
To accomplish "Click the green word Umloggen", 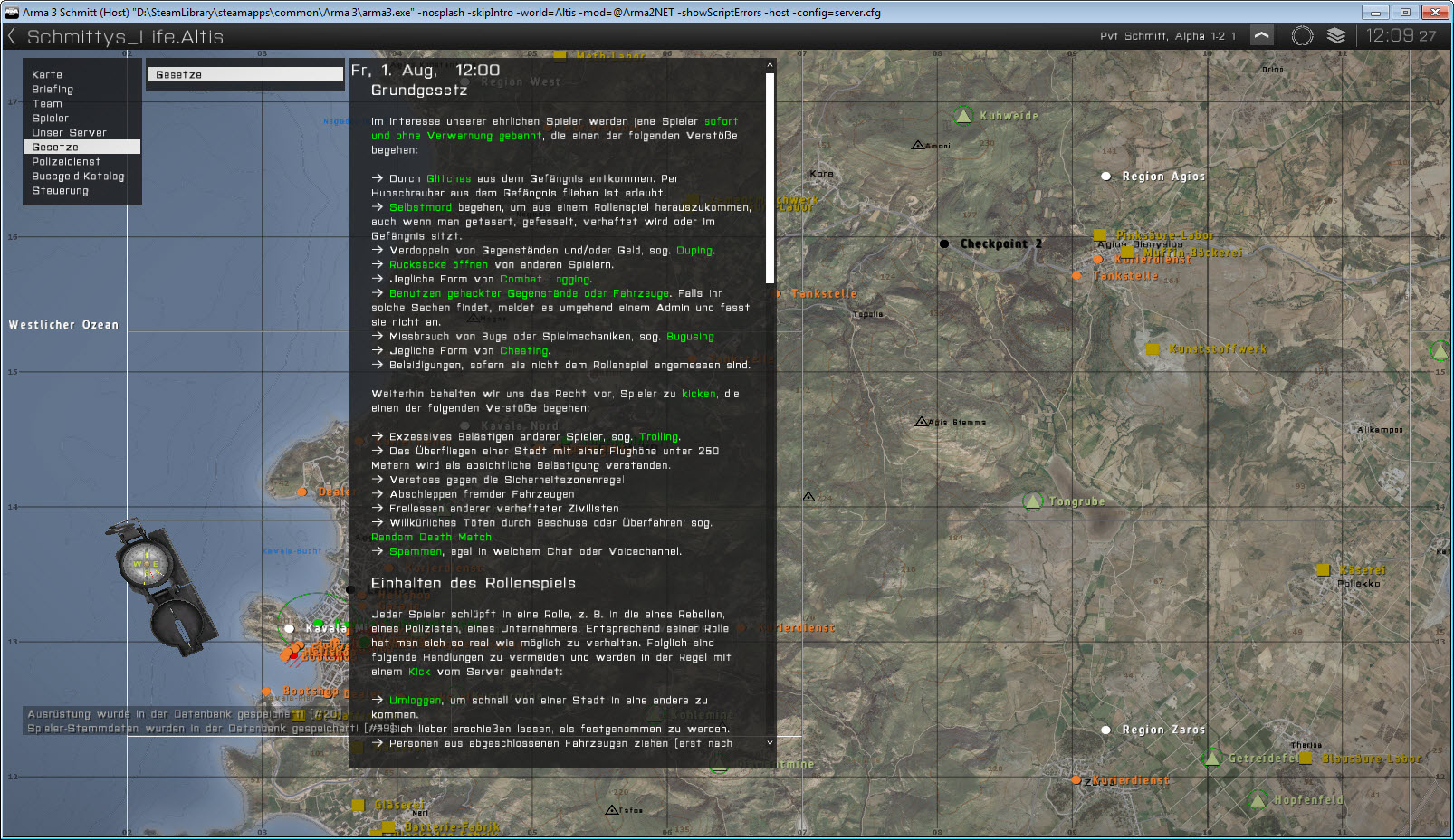I will (416, 701).
